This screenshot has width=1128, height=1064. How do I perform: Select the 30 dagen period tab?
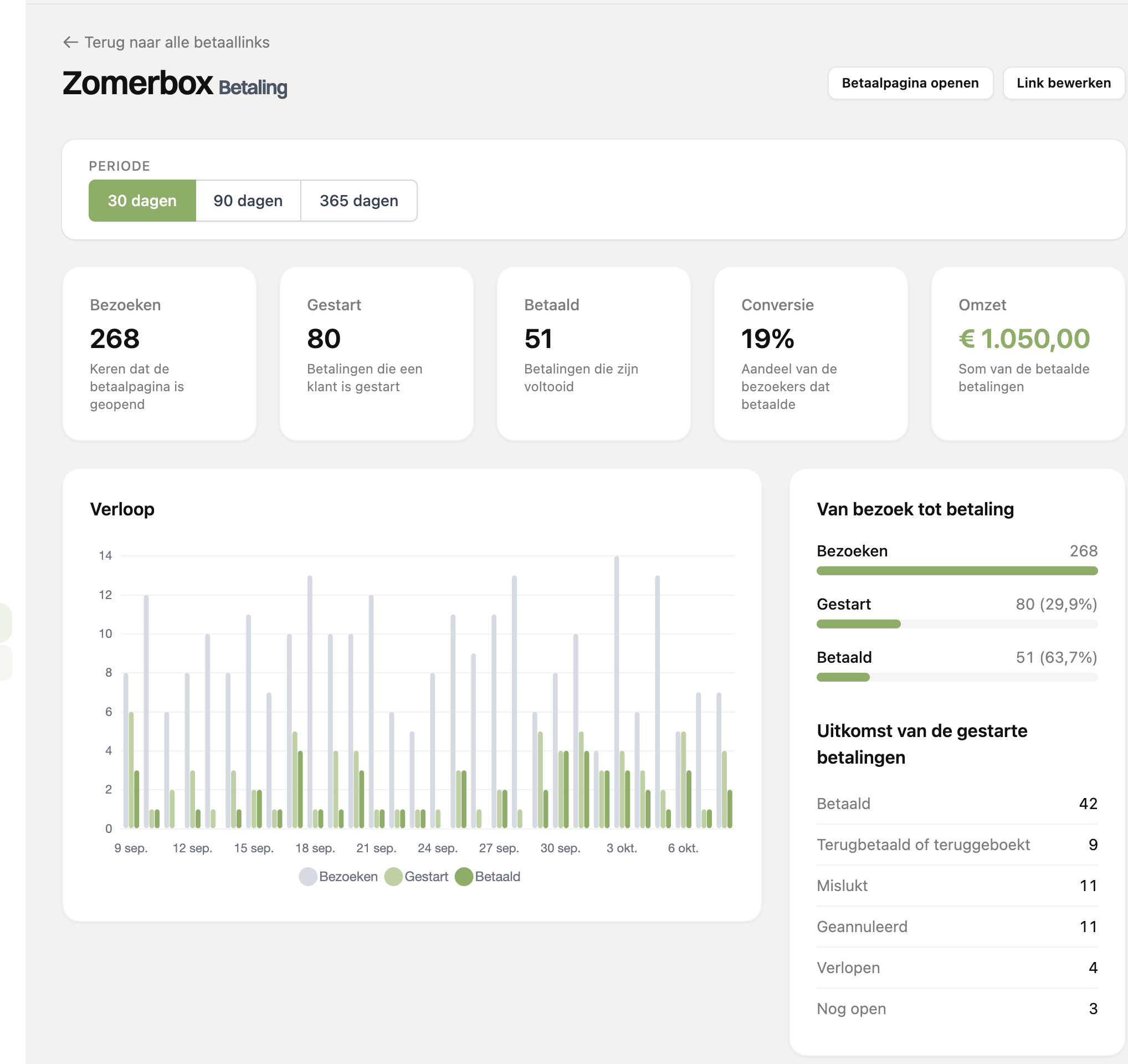(x=142, y=201)
